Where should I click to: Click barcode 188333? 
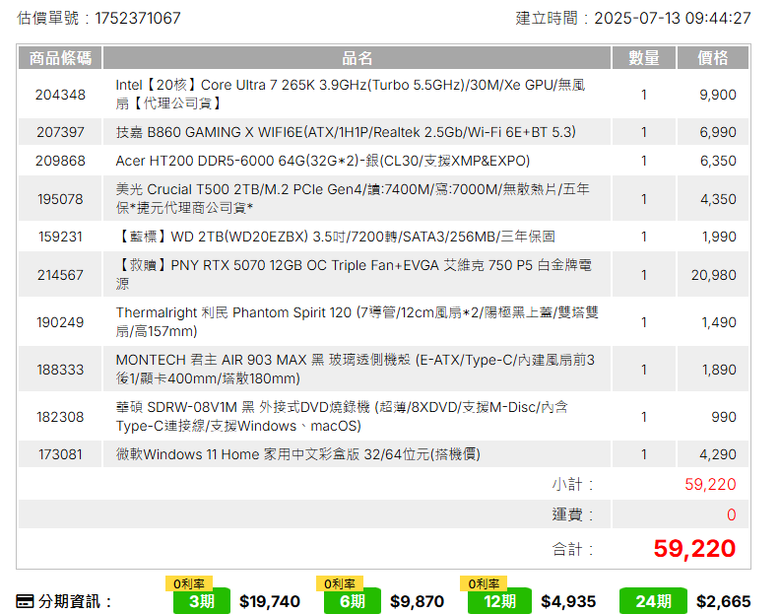pos(60,369)
